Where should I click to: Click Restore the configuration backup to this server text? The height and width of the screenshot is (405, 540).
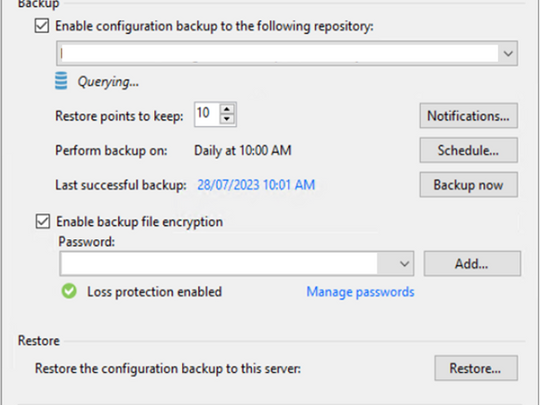(168, 368)
